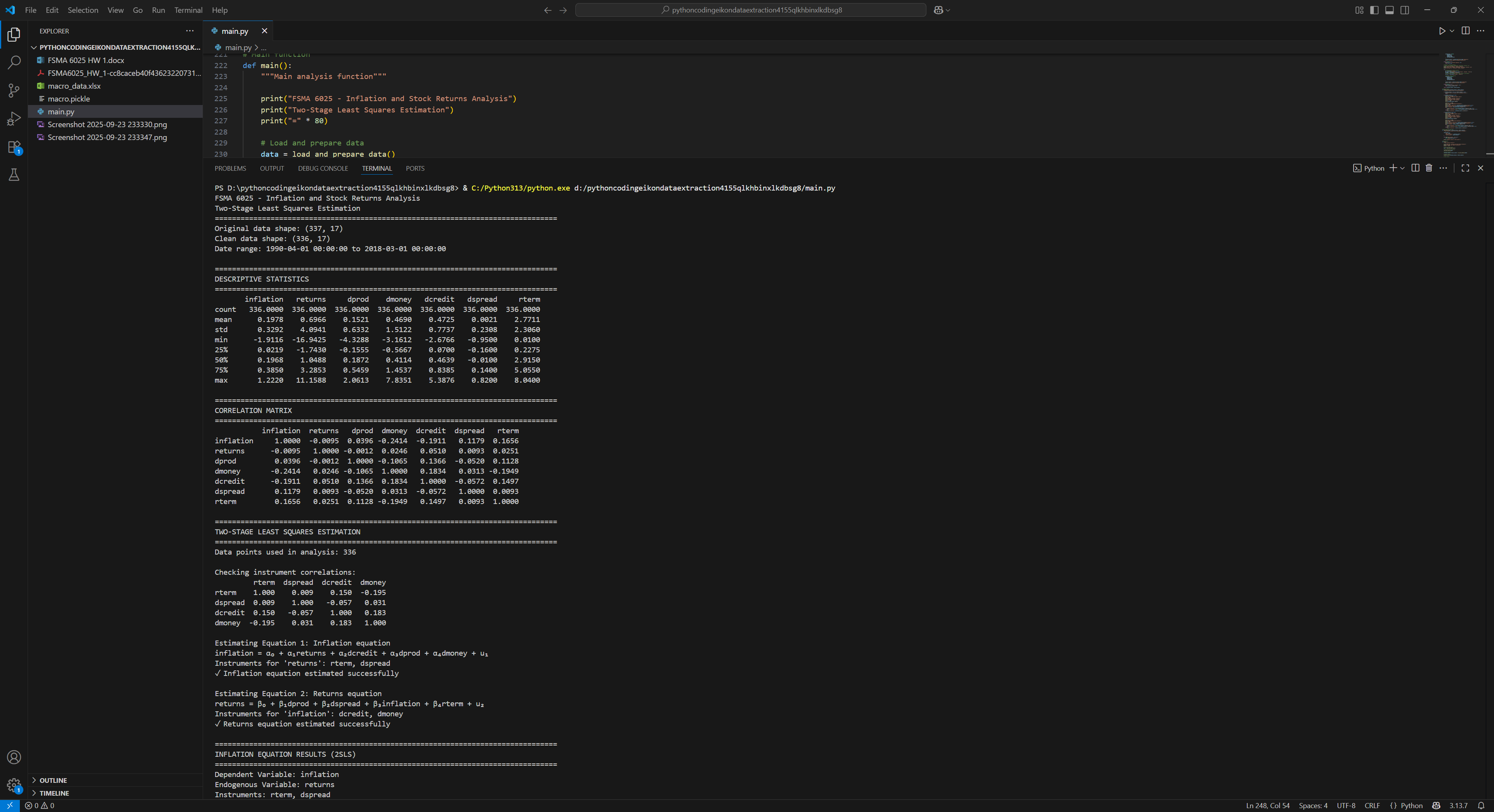Split the editor right
The image size is (1494, 812).
1466,31
